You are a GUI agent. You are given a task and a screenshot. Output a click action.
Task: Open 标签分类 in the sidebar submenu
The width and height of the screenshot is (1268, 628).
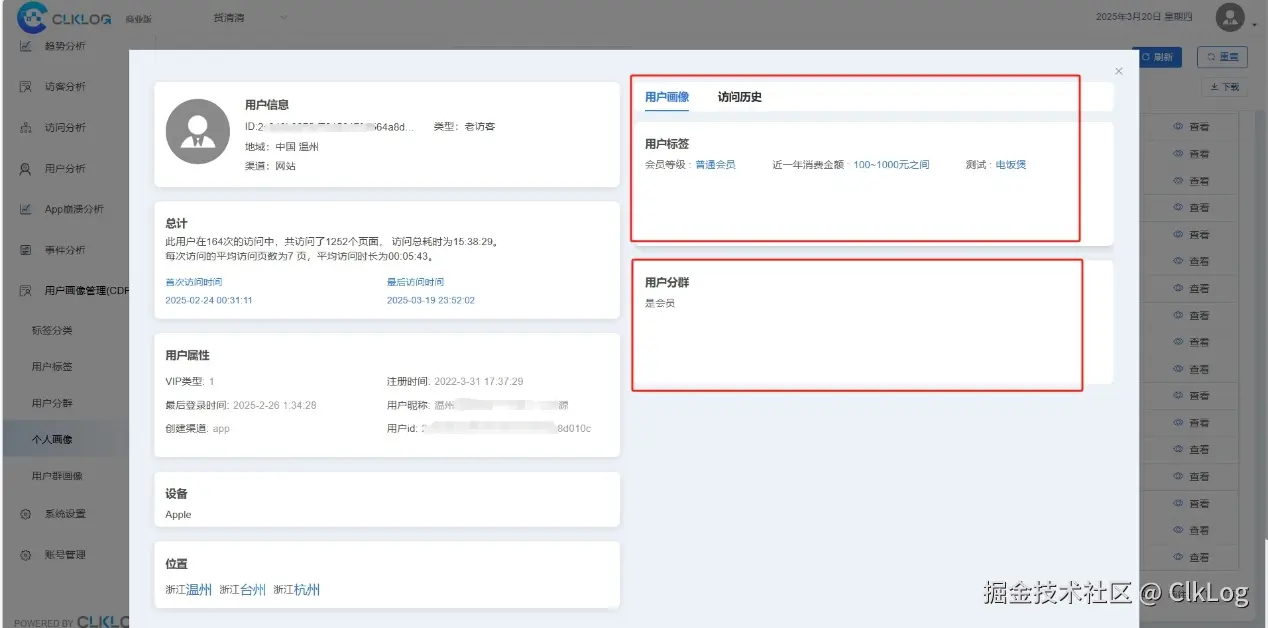52,331
